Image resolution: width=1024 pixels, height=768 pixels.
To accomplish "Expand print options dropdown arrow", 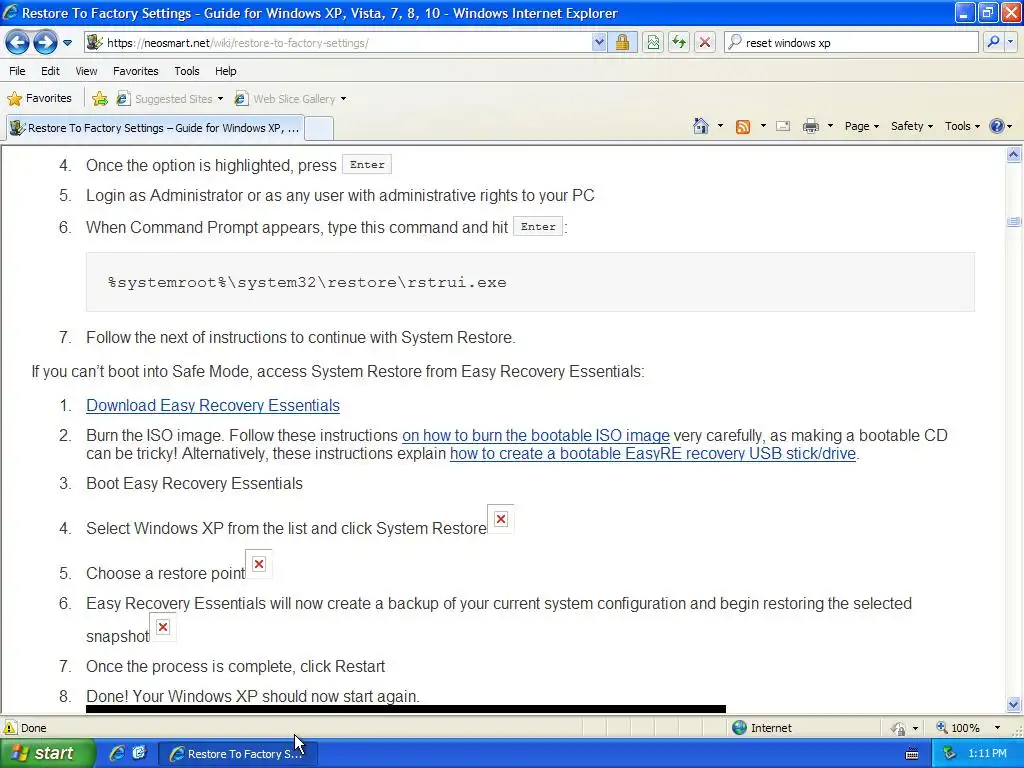I will coord(830,126).
